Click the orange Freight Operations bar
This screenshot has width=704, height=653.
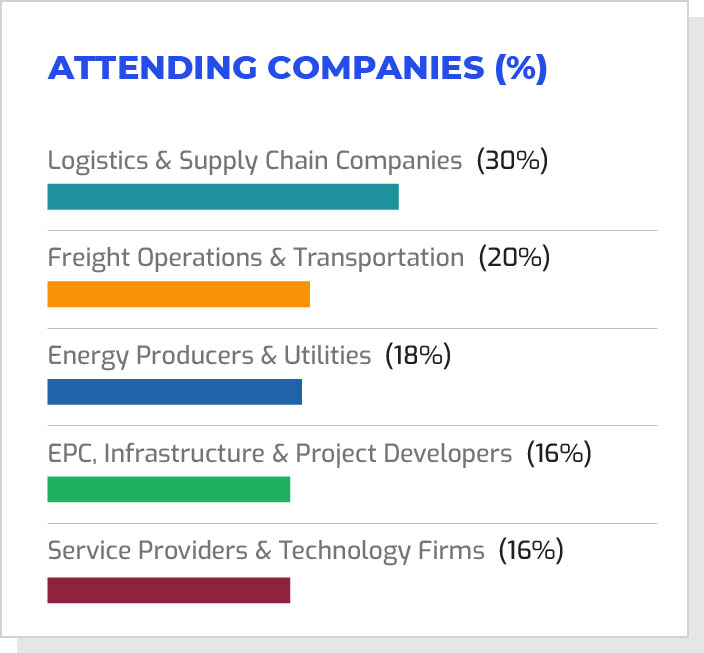tap(178, 294)
